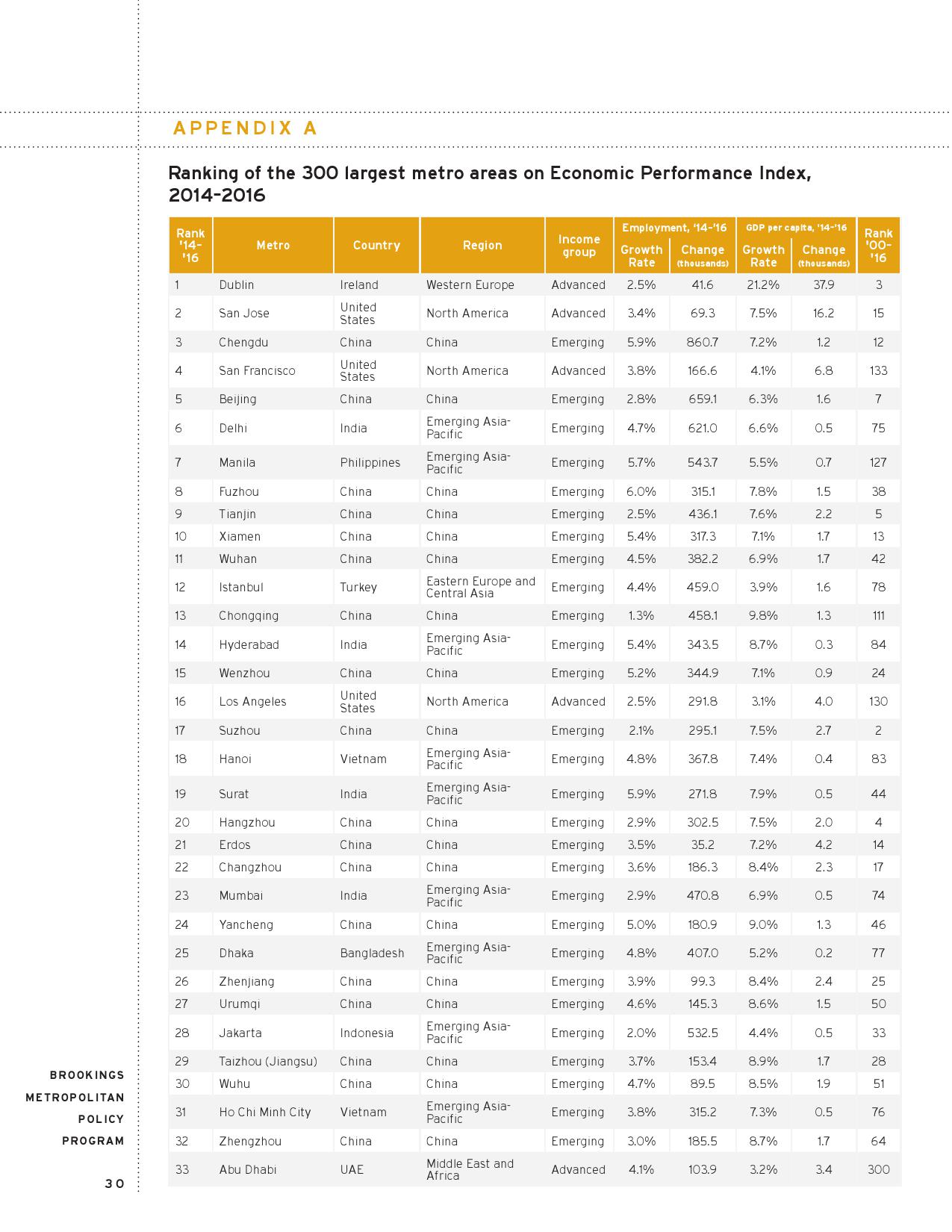The height and width of the screenshot is (1232, 952).
Task: Click the GDP per capita '14-'16 header
Action: (x=796, y=228)
